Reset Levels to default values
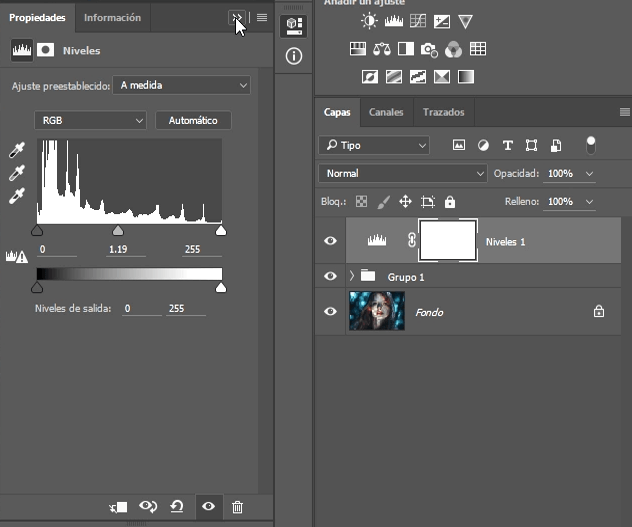 (177, 506)
